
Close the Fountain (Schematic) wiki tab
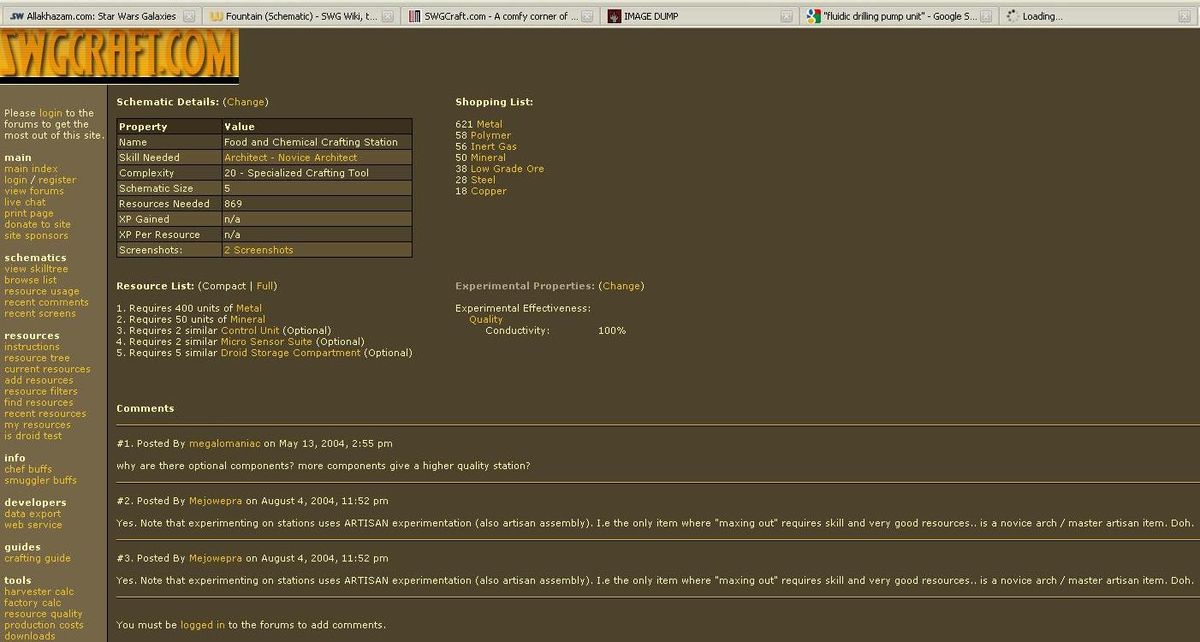(x=387, y=16)
